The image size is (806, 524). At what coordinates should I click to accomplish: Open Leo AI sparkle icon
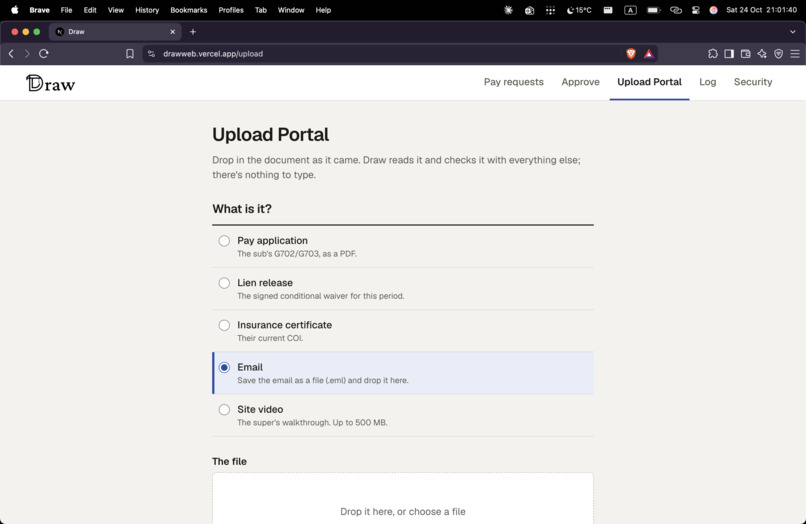tap(762, 53)
